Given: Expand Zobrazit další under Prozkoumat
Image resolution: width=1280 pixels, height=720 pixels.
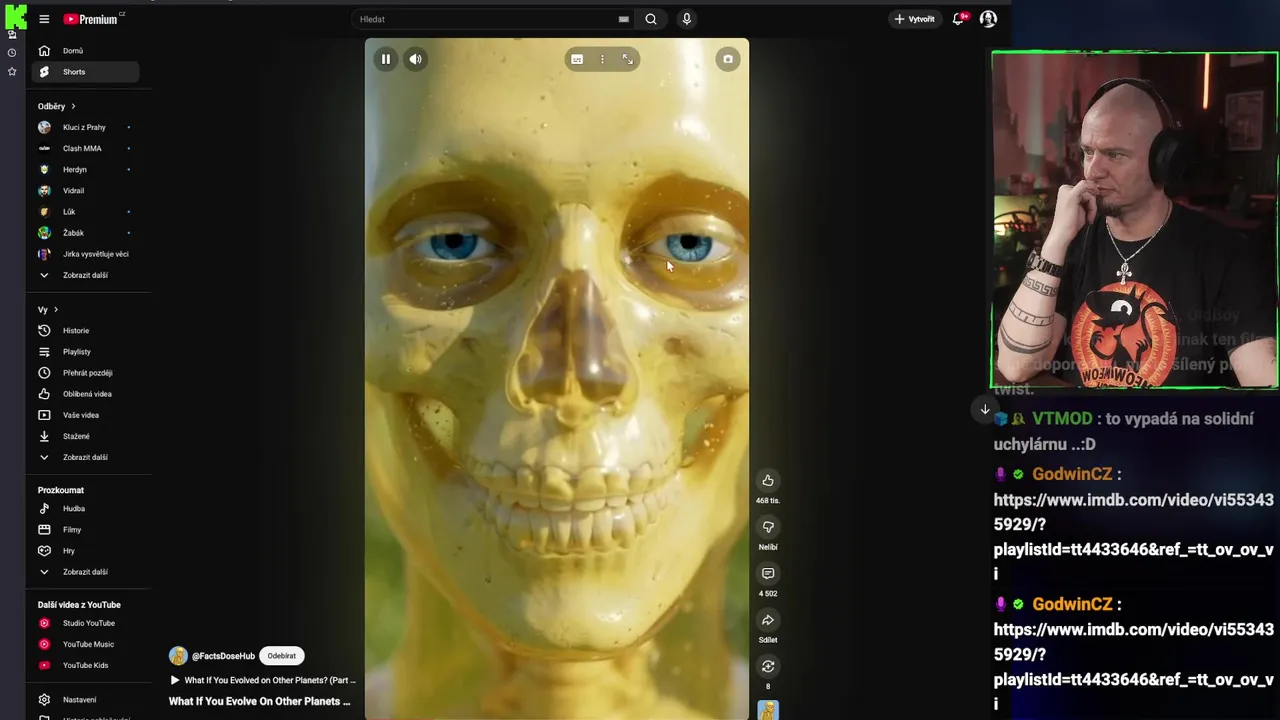Looking at the screenshot, I should coord(85,572).
